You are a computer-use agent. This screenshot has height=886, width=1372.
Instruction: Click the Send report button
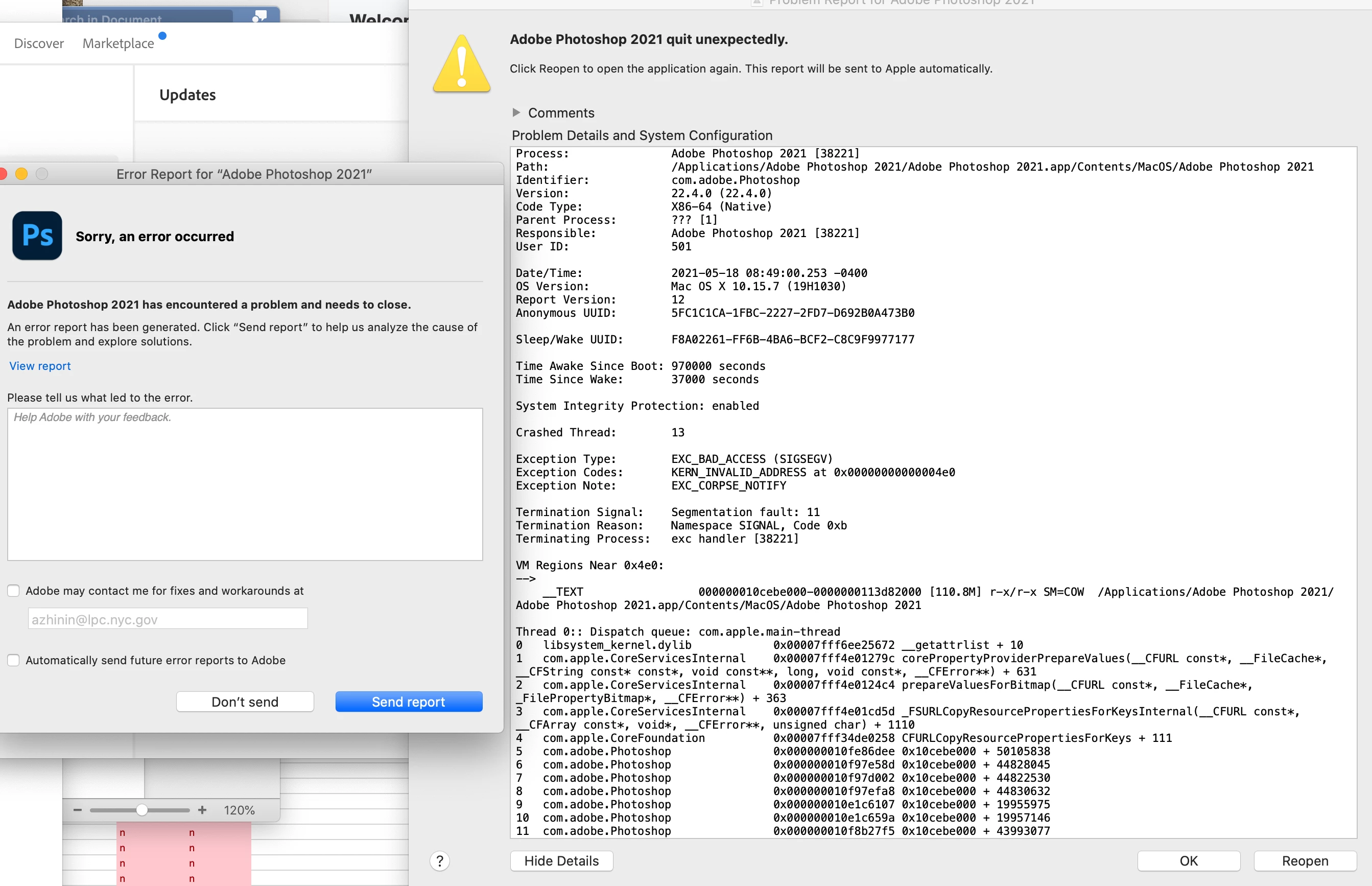(x=409, y=702)
